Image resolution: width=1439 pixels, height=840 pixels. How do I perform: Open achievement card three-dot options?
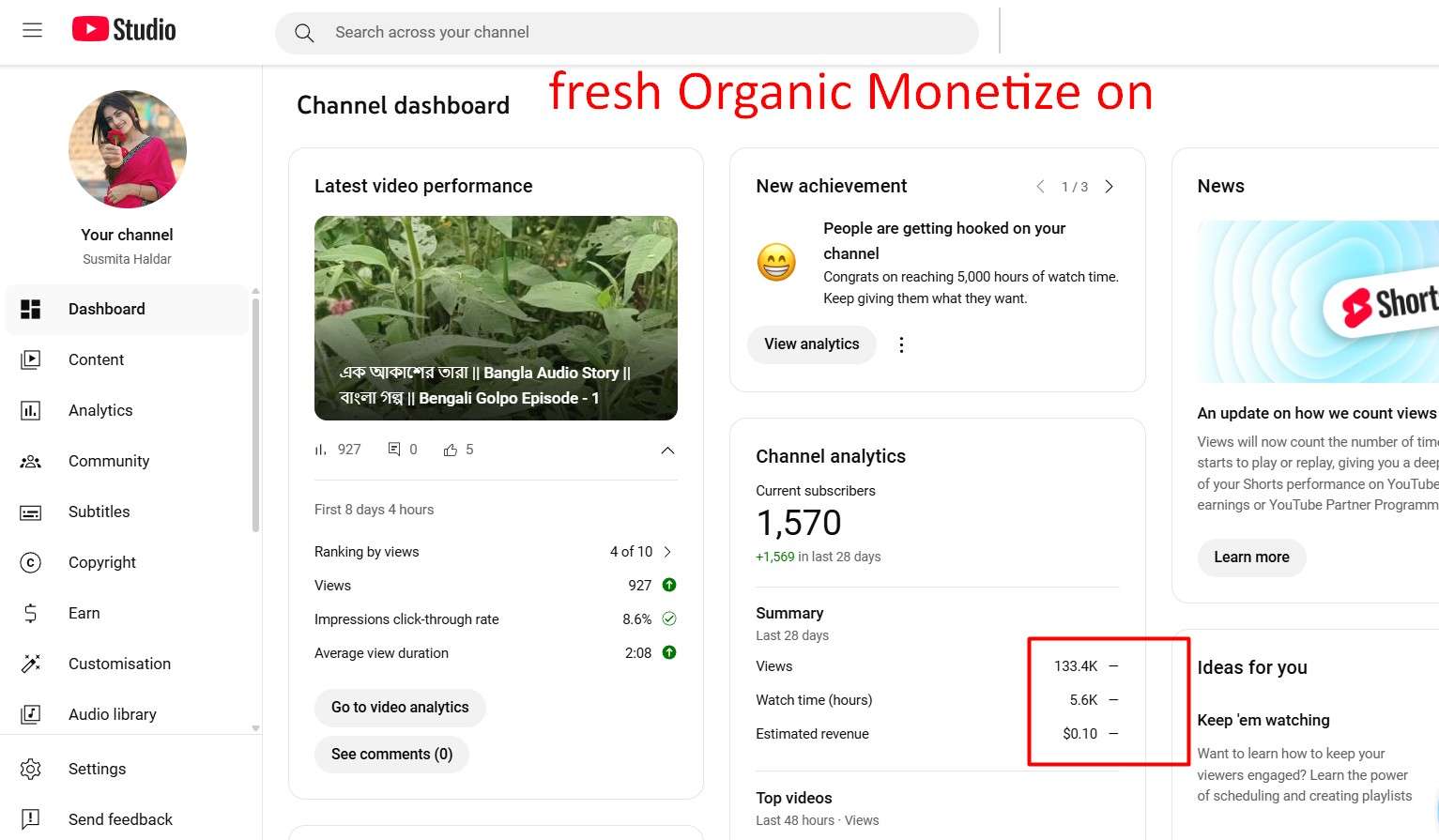coord(901,344)
